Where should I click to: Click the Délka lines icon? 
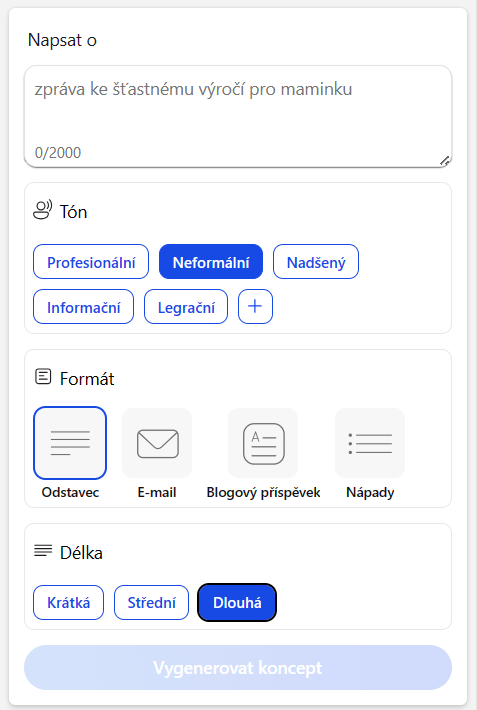click(43, 551)
